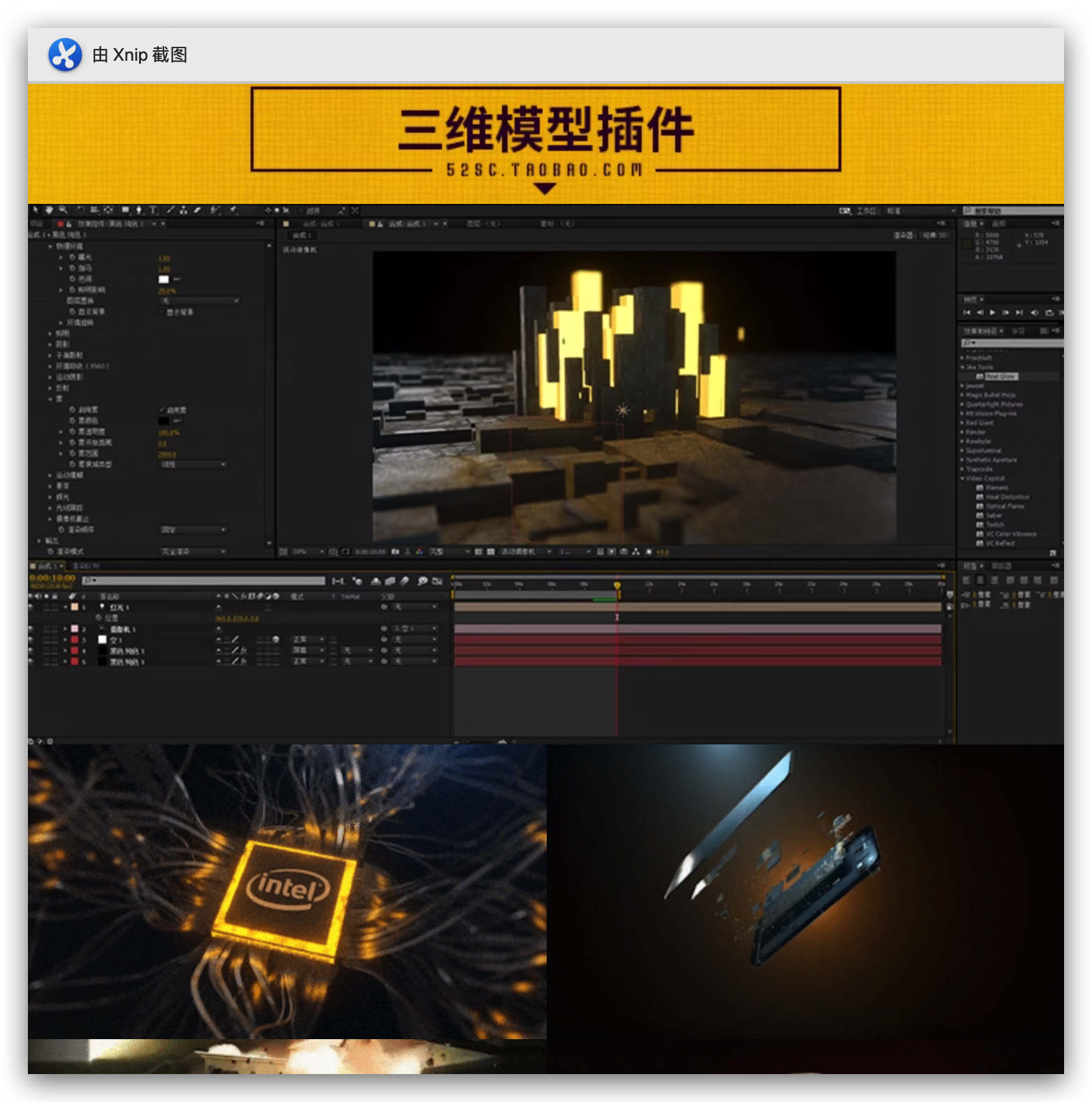Hide layer 1 灯光 1 with eye toggle
The image size is (1092, 1102).
[31, 607]
